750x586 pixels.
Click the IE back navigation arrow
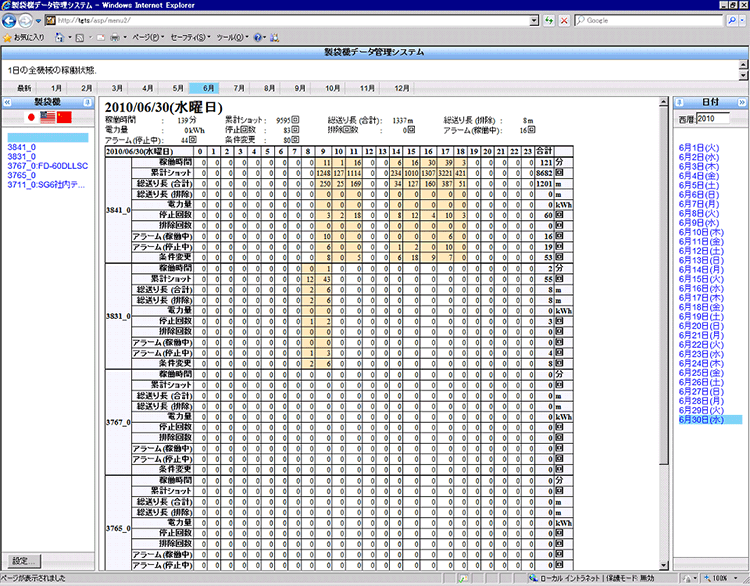(11, 20)
